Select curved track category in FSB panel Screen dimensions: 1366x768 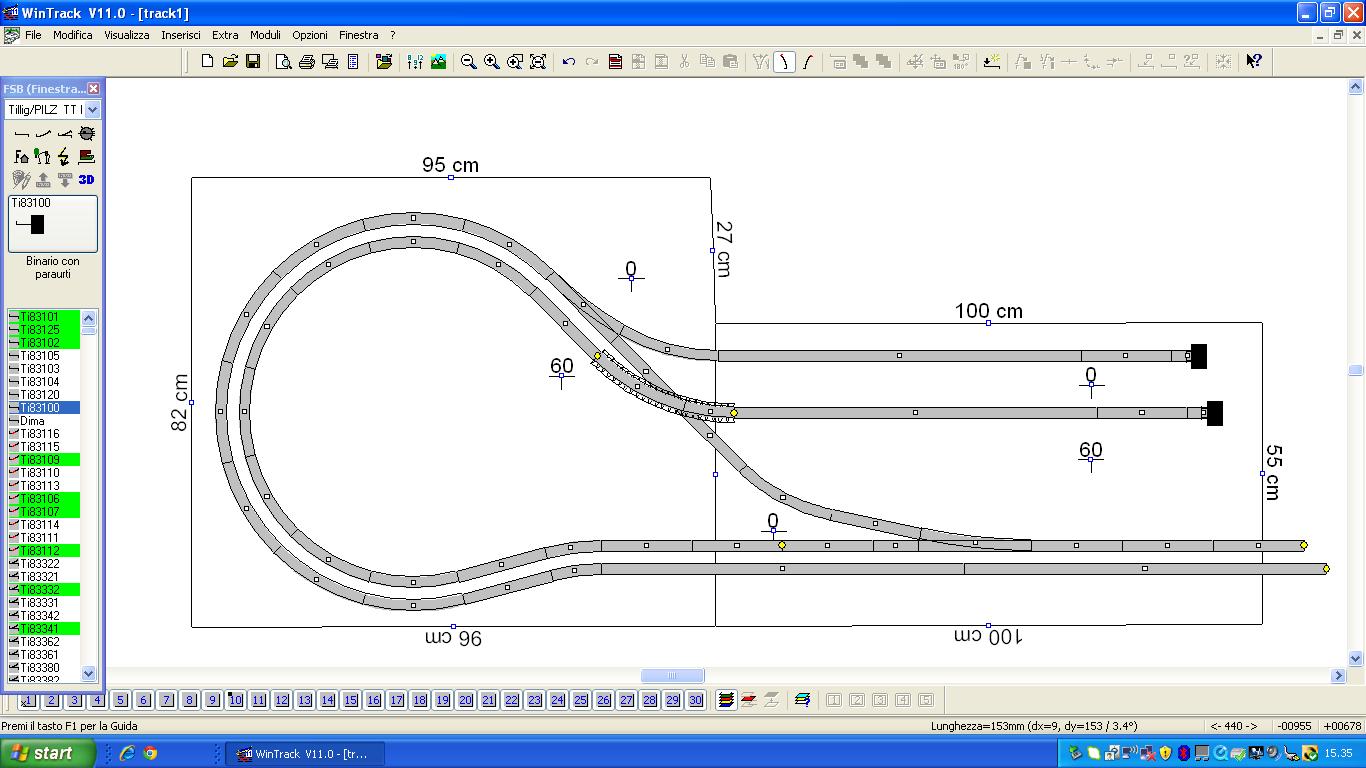pyautogui.click(x=43, y=133)
